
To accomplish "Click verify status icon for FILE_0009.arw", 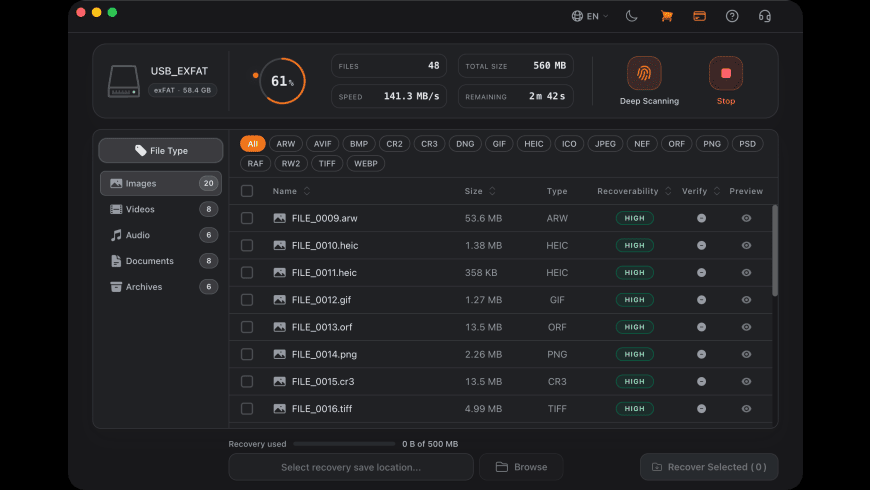I will point(701,218).
